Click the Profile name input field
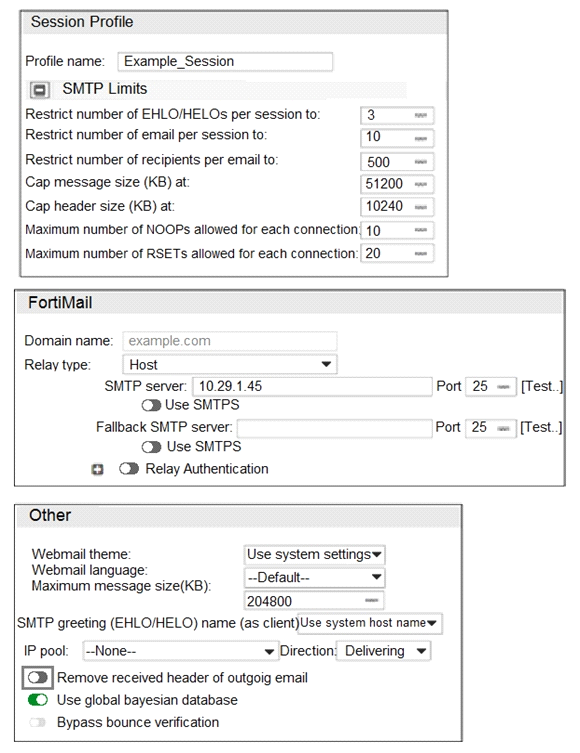 pos(225,61)
